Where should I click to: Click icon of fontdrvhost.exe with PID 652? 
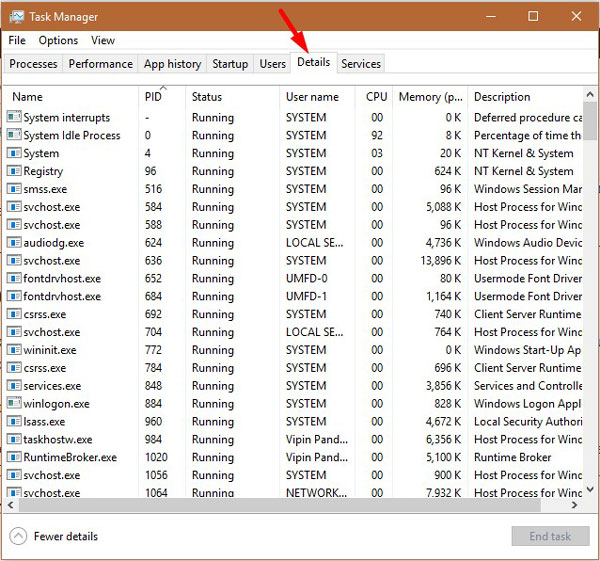pos(14,278)
